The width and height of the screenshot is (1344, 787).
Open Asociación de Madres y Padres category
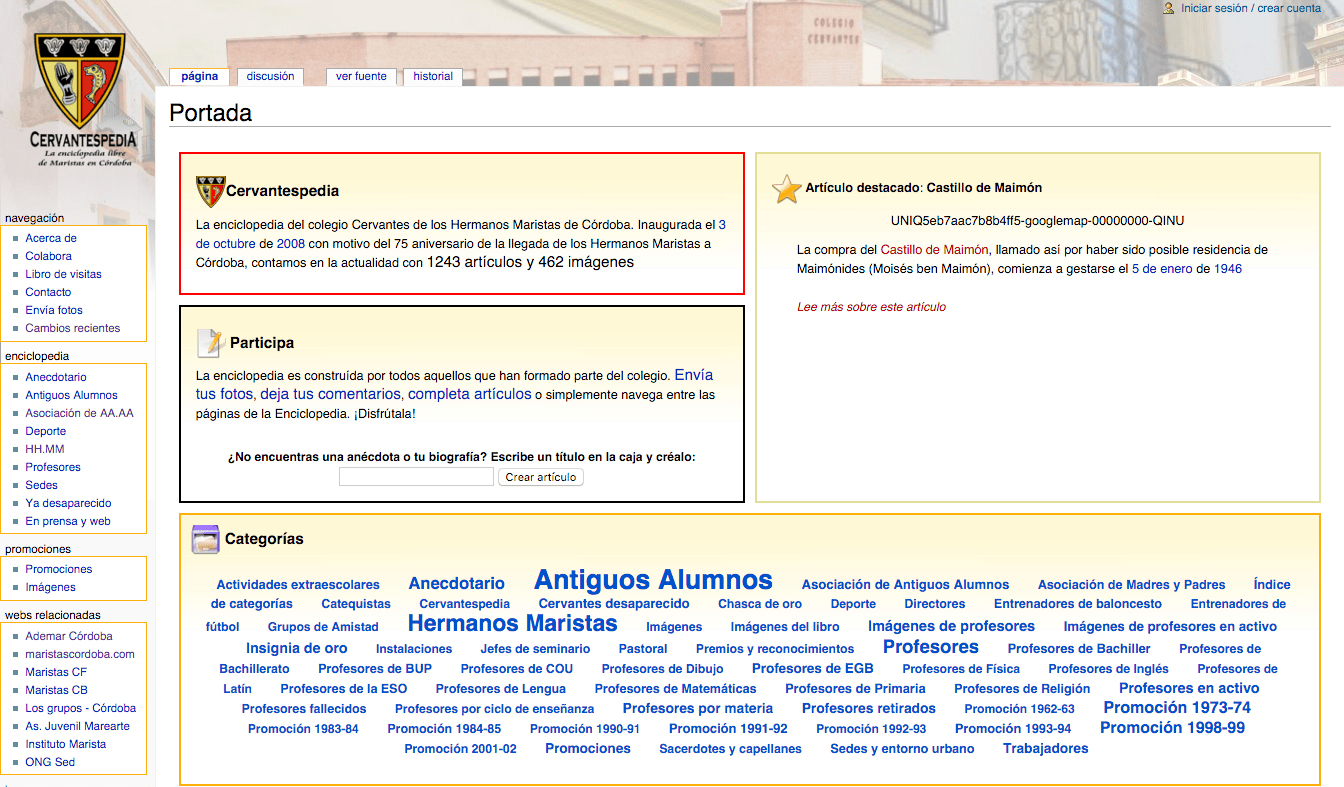point(1131,585)
